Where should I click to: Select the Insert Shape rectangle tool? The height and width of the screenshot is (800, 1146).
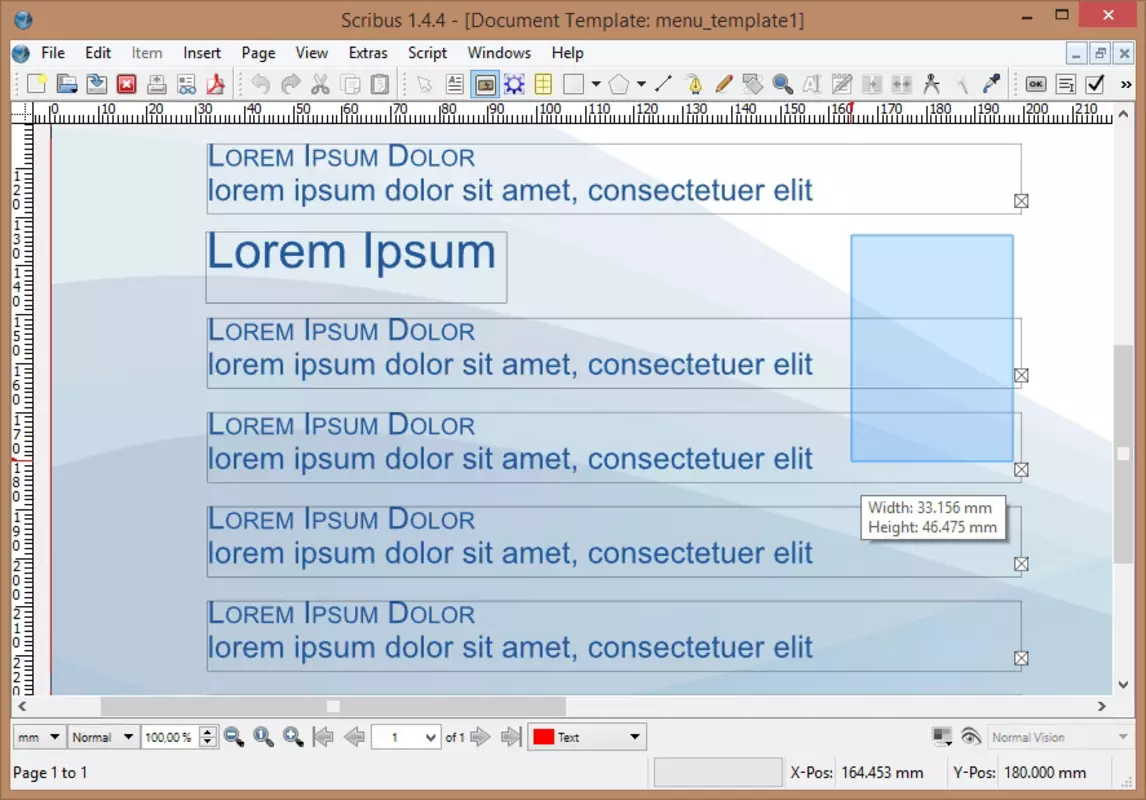(574, 84)
